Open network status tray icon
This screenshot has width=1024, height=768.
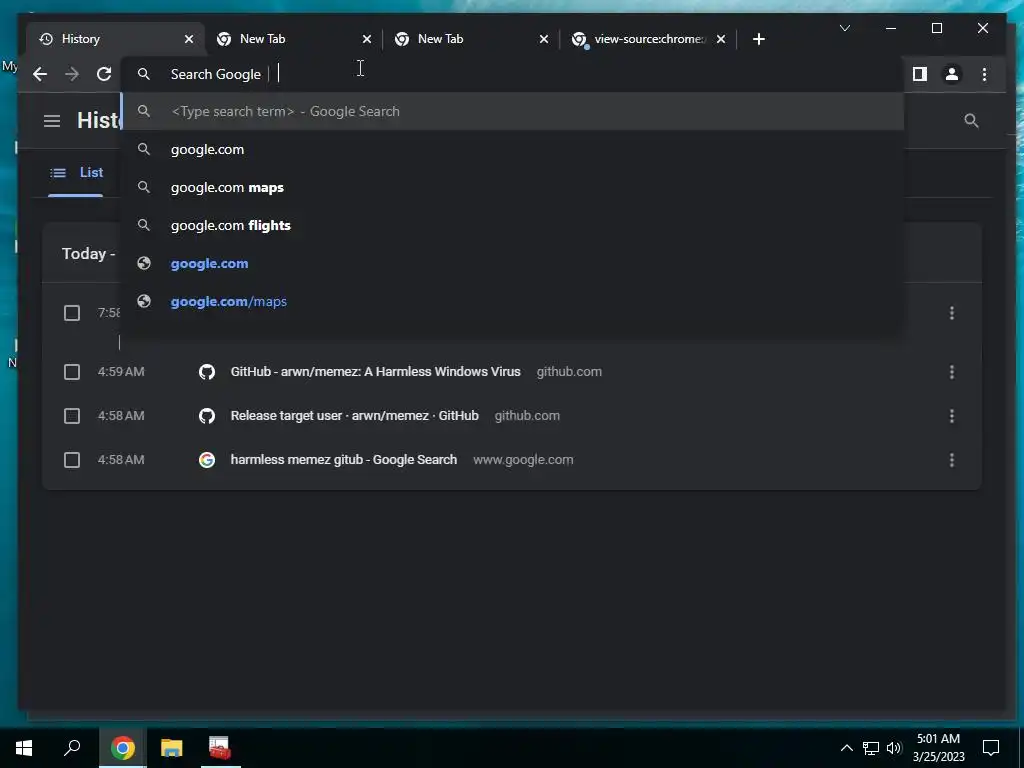871,748
